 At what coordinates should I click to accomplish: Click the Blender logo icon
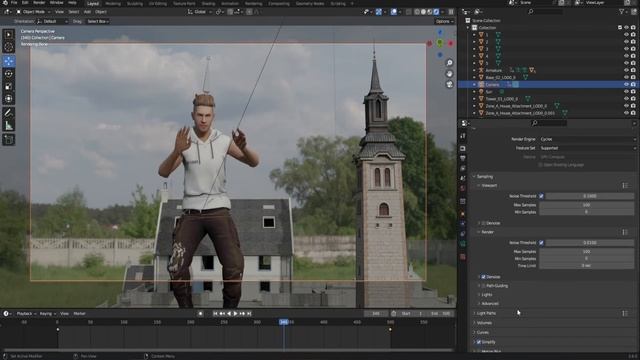5,2
